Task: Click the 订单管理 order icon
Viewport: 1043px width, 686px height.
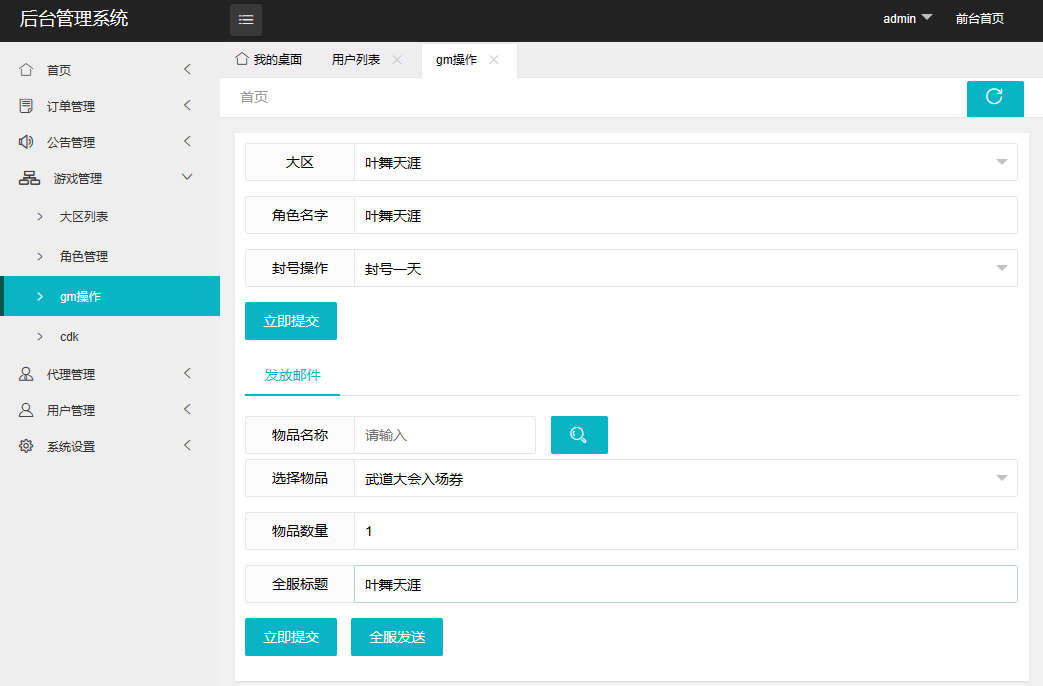Action: pyautogui.click(x=26, y=106)
